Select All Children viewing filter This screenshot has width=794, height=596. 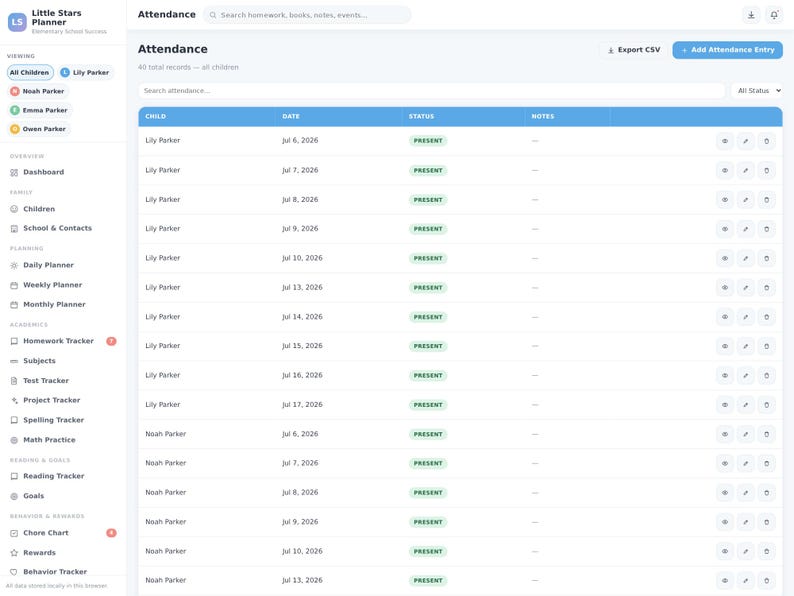(30, 72)
